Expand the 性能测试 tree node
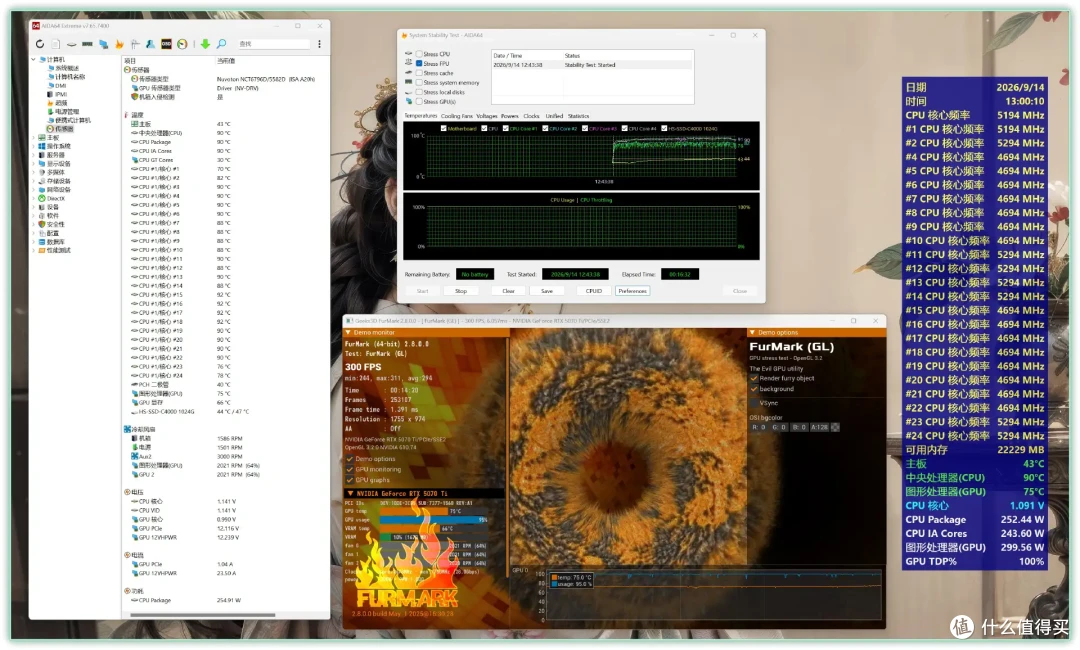This screenshot has width=1080, height=650. (34, 251)
